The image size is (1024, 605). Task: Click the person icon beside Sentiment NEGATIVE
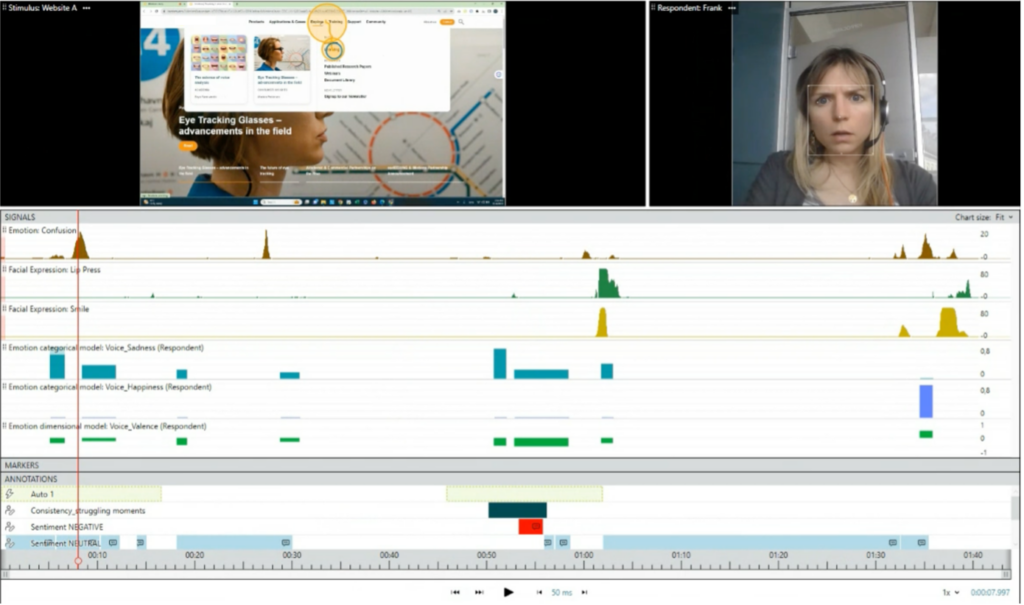click(9, 526)
